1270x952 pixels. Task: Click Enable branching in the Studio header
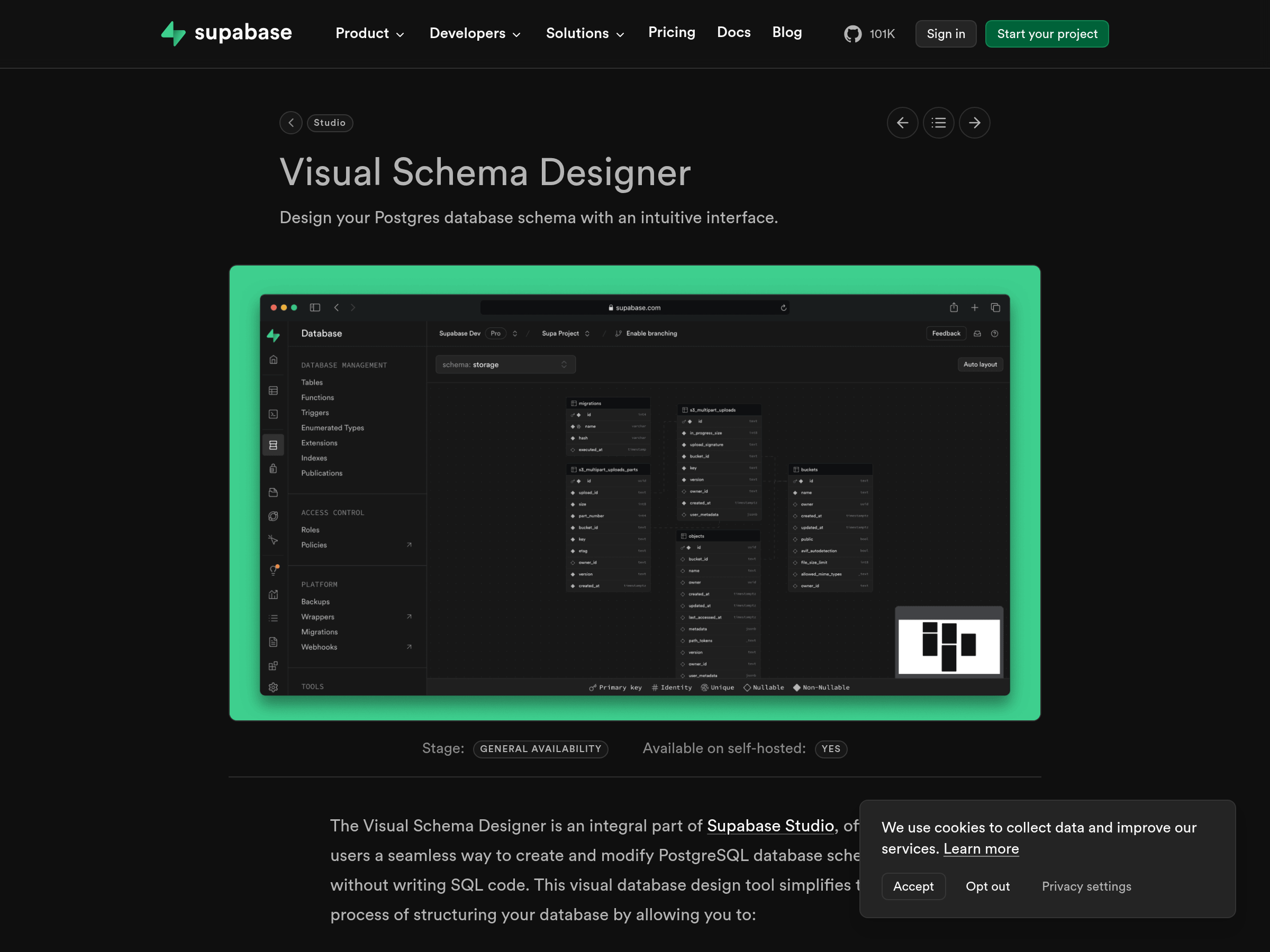(x=646, y=333)
